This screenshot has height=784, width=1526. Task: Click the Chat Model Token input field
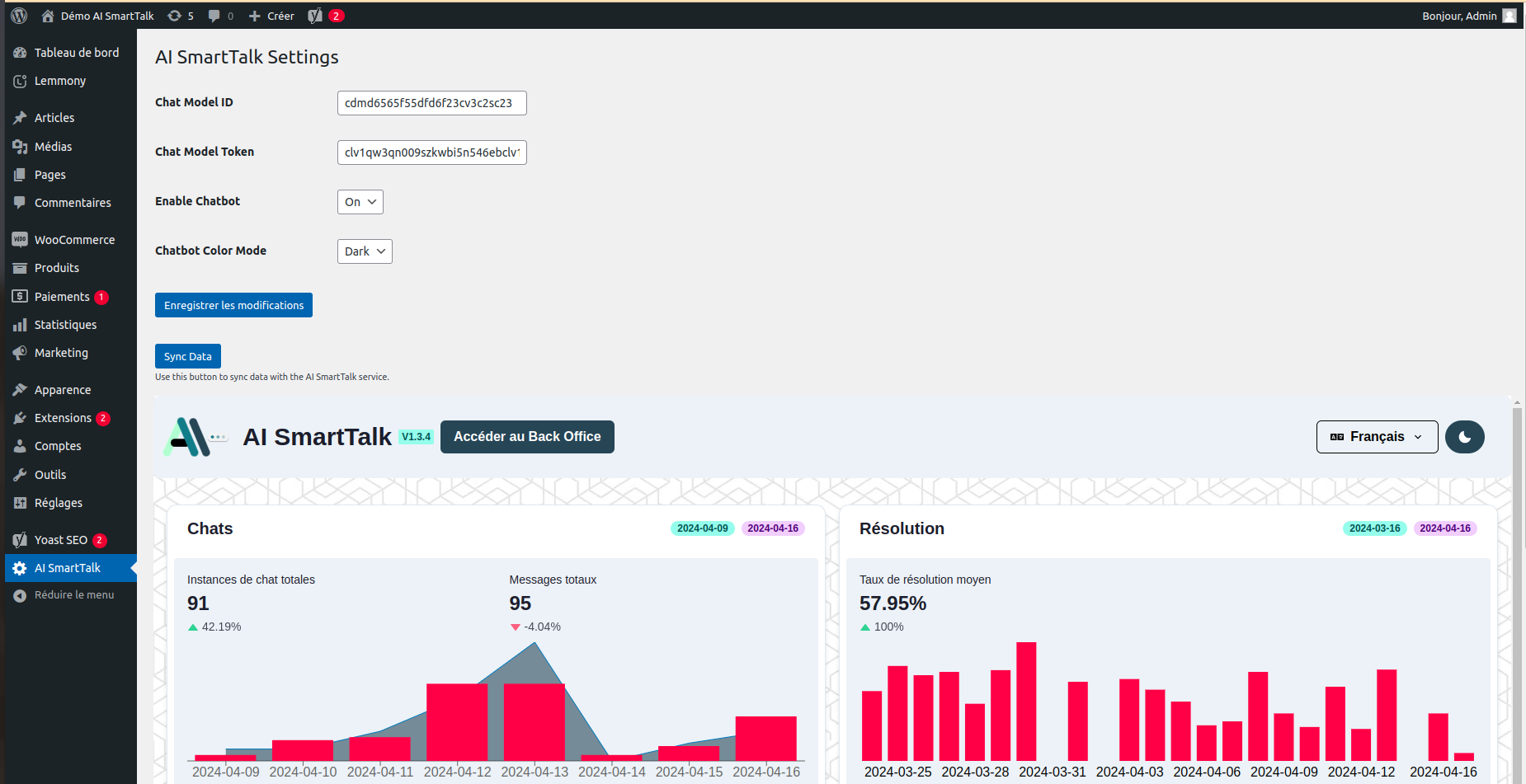[x=432, y=153]
